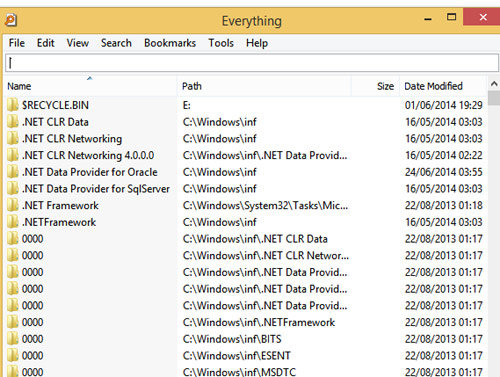Click folder icon of 0000 in inf\BITS
The width and height of the screenshot is (500, 377).
coord(13,339)
